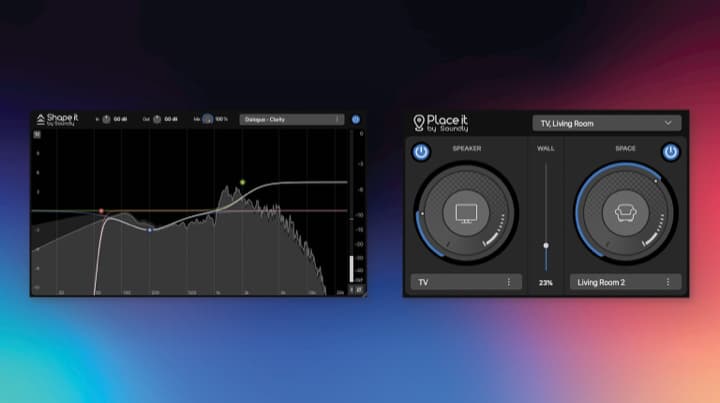Click the Shape it logo icon

(x=40, y=120)
